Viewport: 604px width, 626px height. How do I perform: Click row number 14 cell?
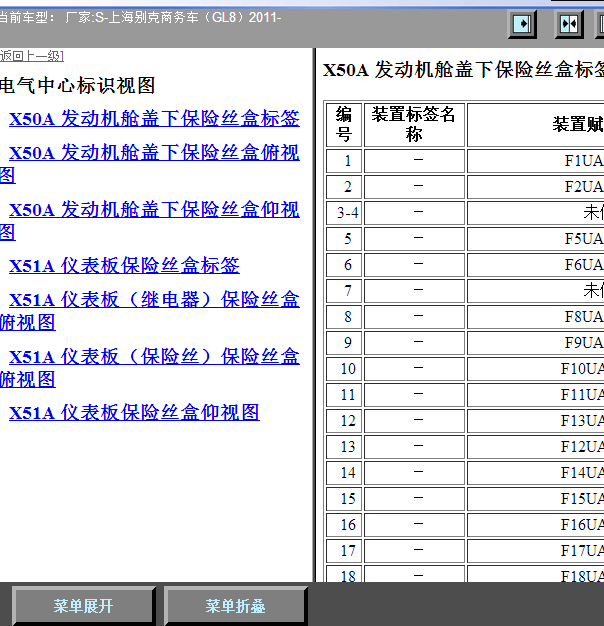point(344,473)
